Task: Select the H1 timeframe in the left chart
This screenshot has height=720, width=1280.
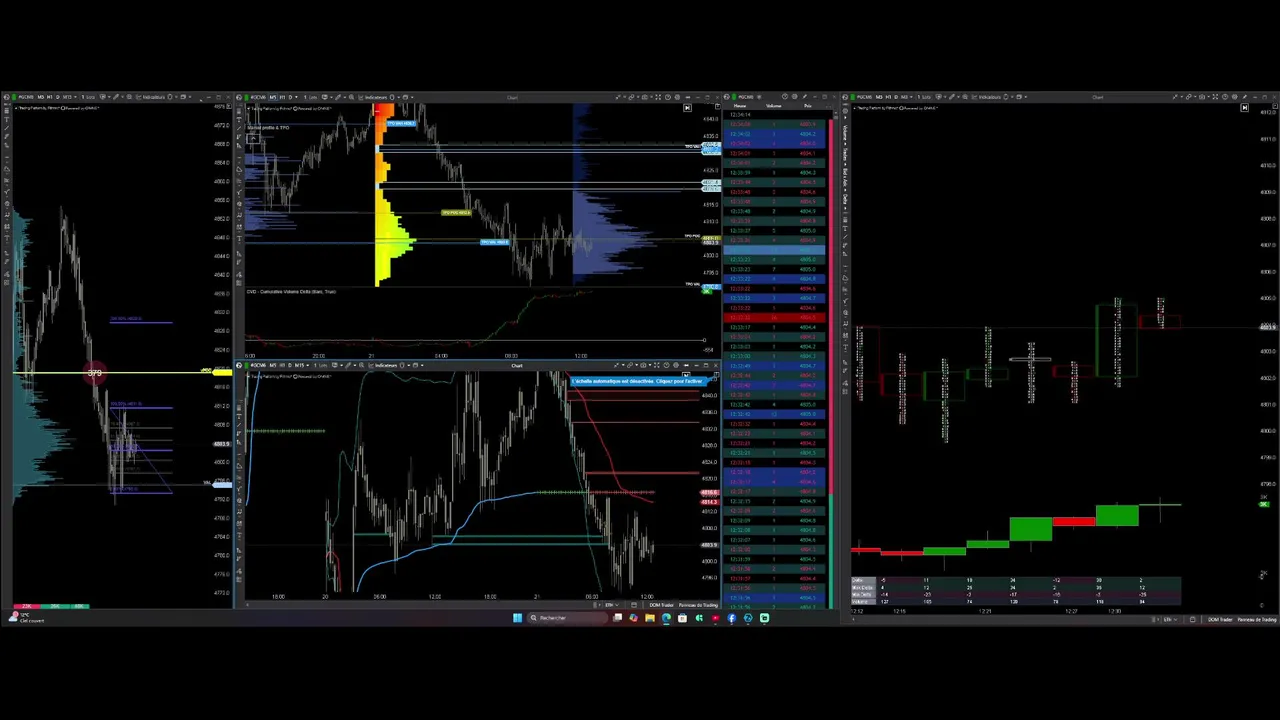Action: click(x=47, y=97)
